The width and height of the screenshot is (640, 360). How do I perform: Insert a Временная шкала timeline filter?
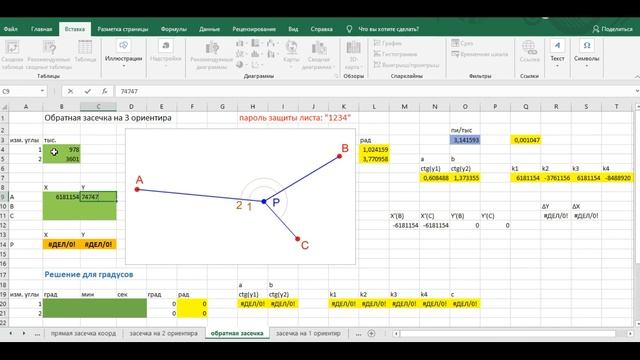[x=480, y=54]
